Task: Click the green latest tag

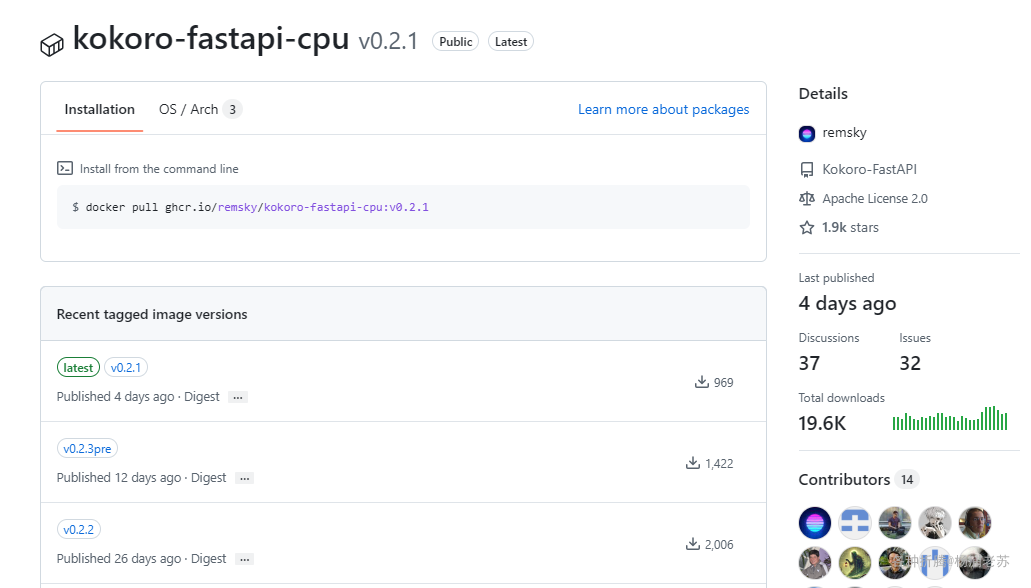Action: point(78,368)
